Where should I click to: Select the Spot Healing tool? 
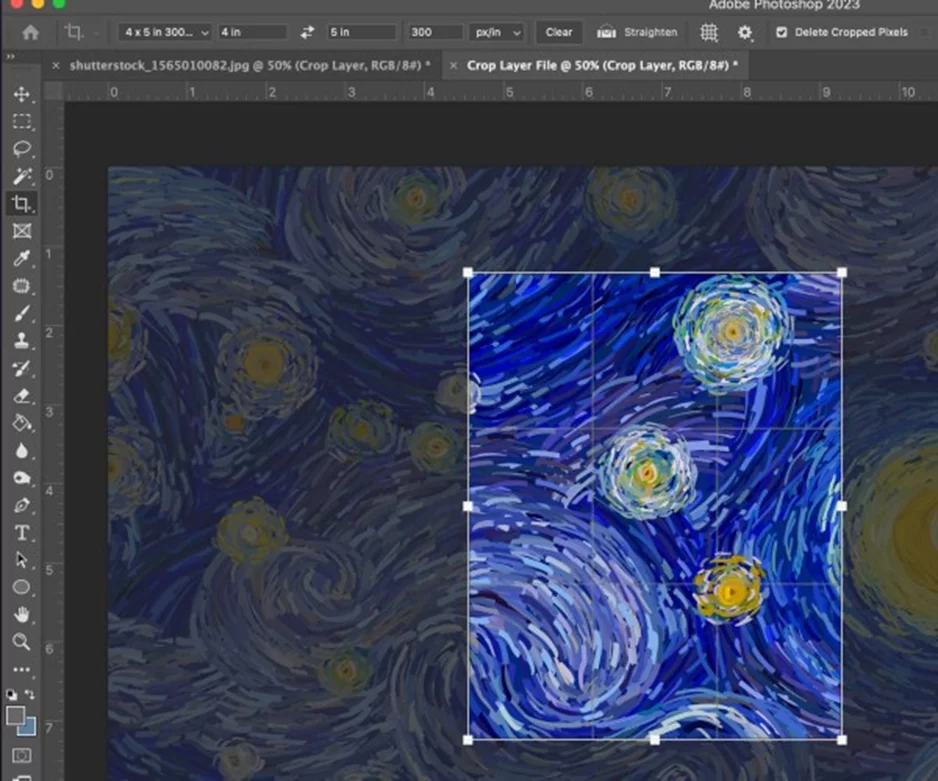pyautogui.click(x=22, y=286)
